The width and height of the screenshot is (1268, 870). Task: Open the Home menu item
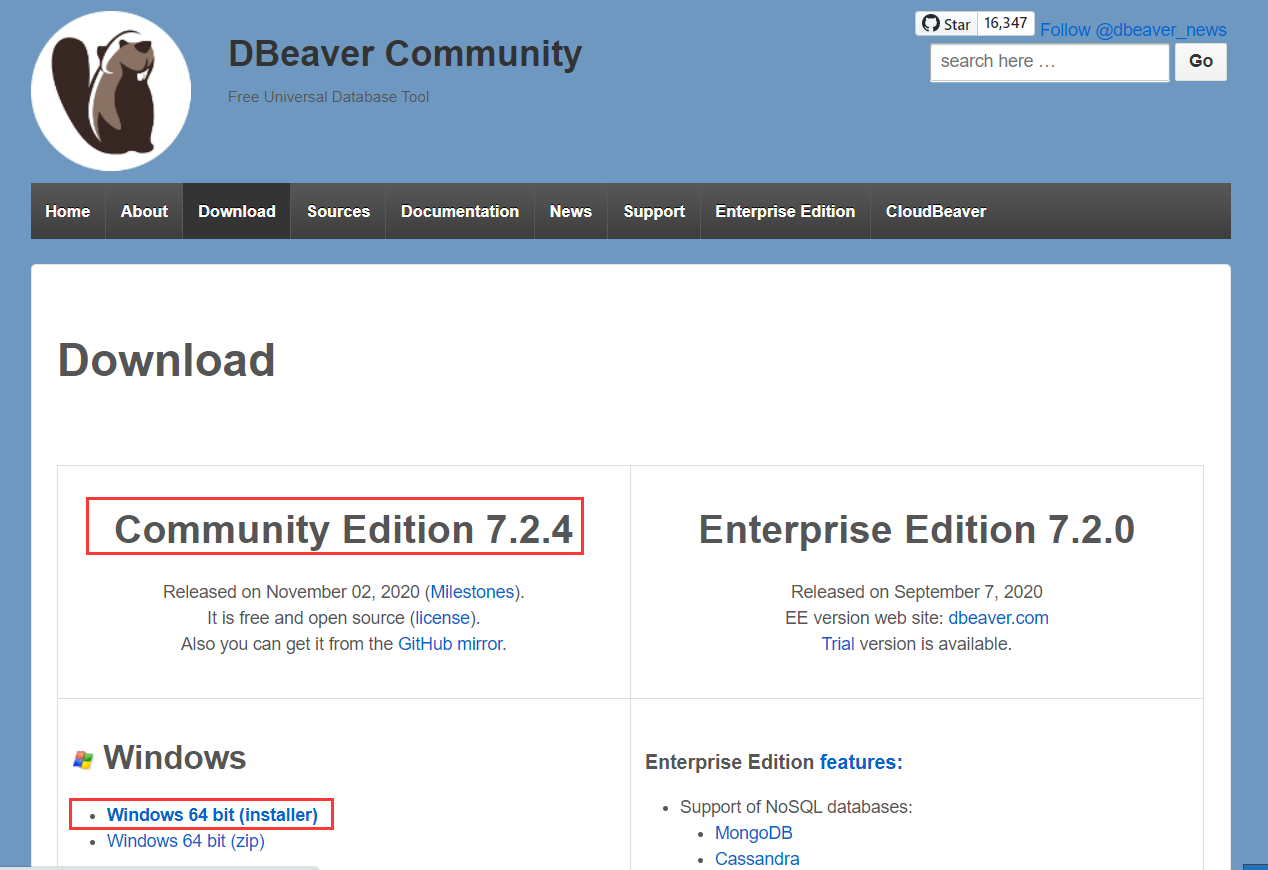[x=67, y=211]
